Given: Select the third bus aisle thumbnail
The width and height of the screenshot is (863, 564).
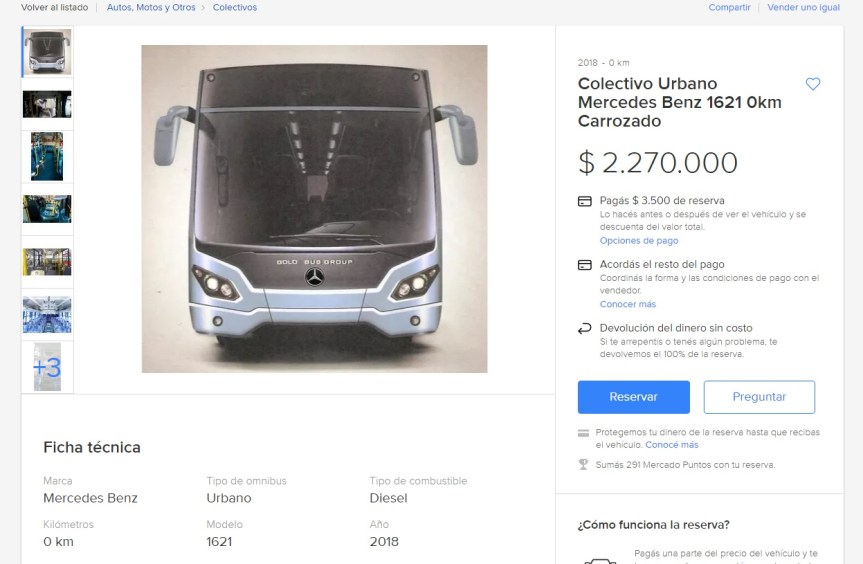Looking at the screenshot, I should (x=47, y=156).
